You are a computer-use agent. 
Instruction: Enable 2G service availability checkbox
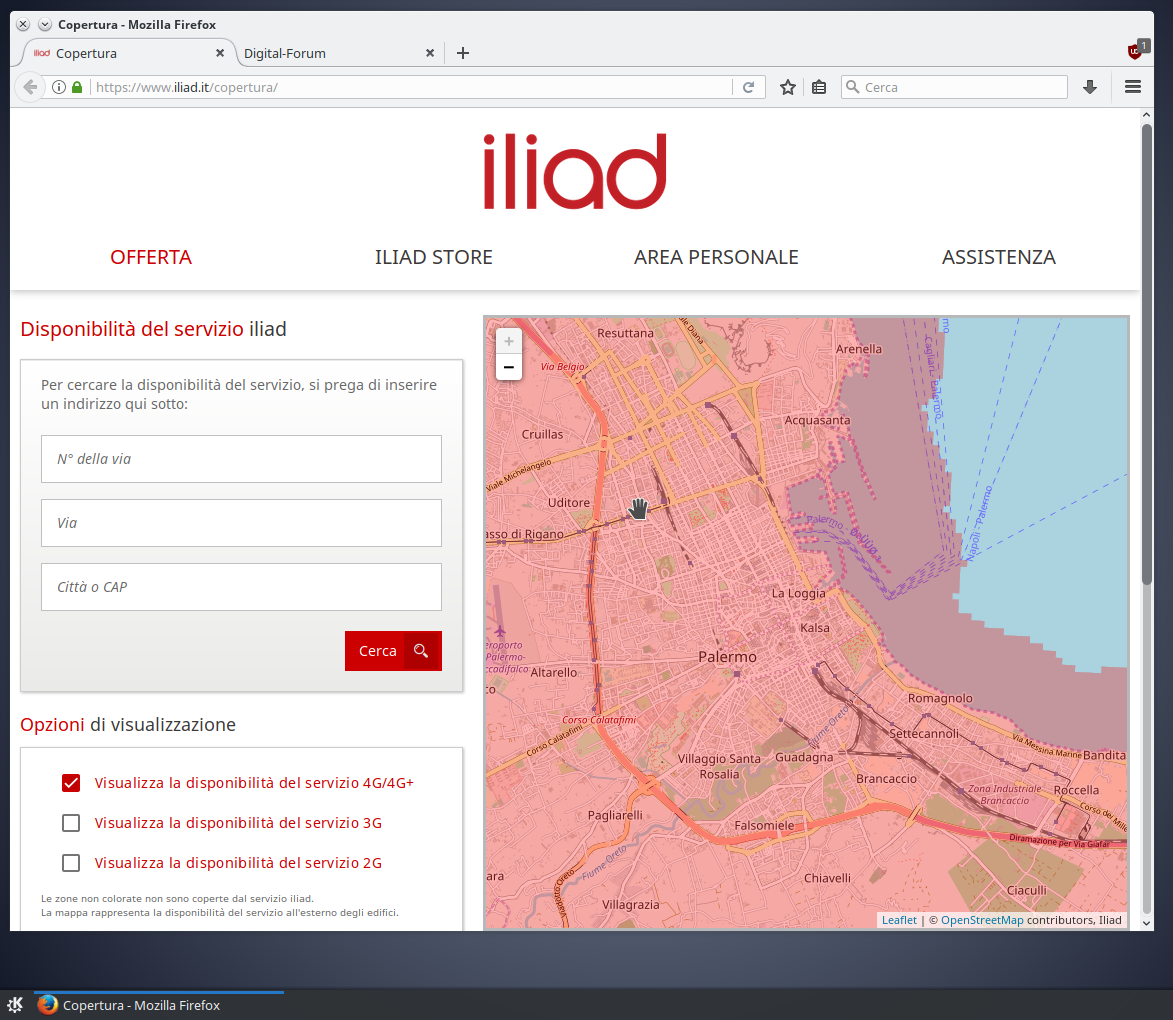click(71, 863)
